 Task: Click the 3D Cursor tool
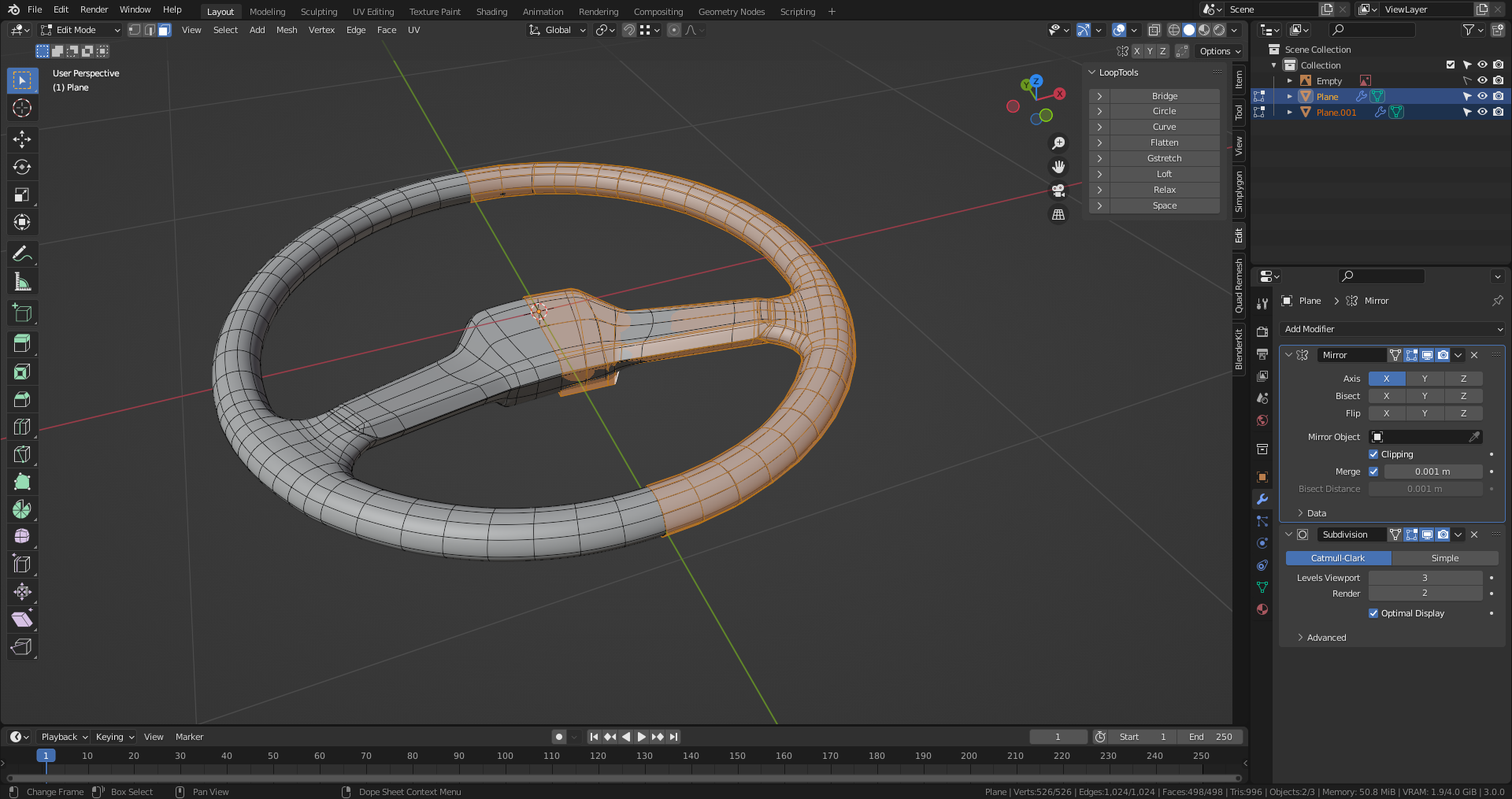click(x=22, y=108)
